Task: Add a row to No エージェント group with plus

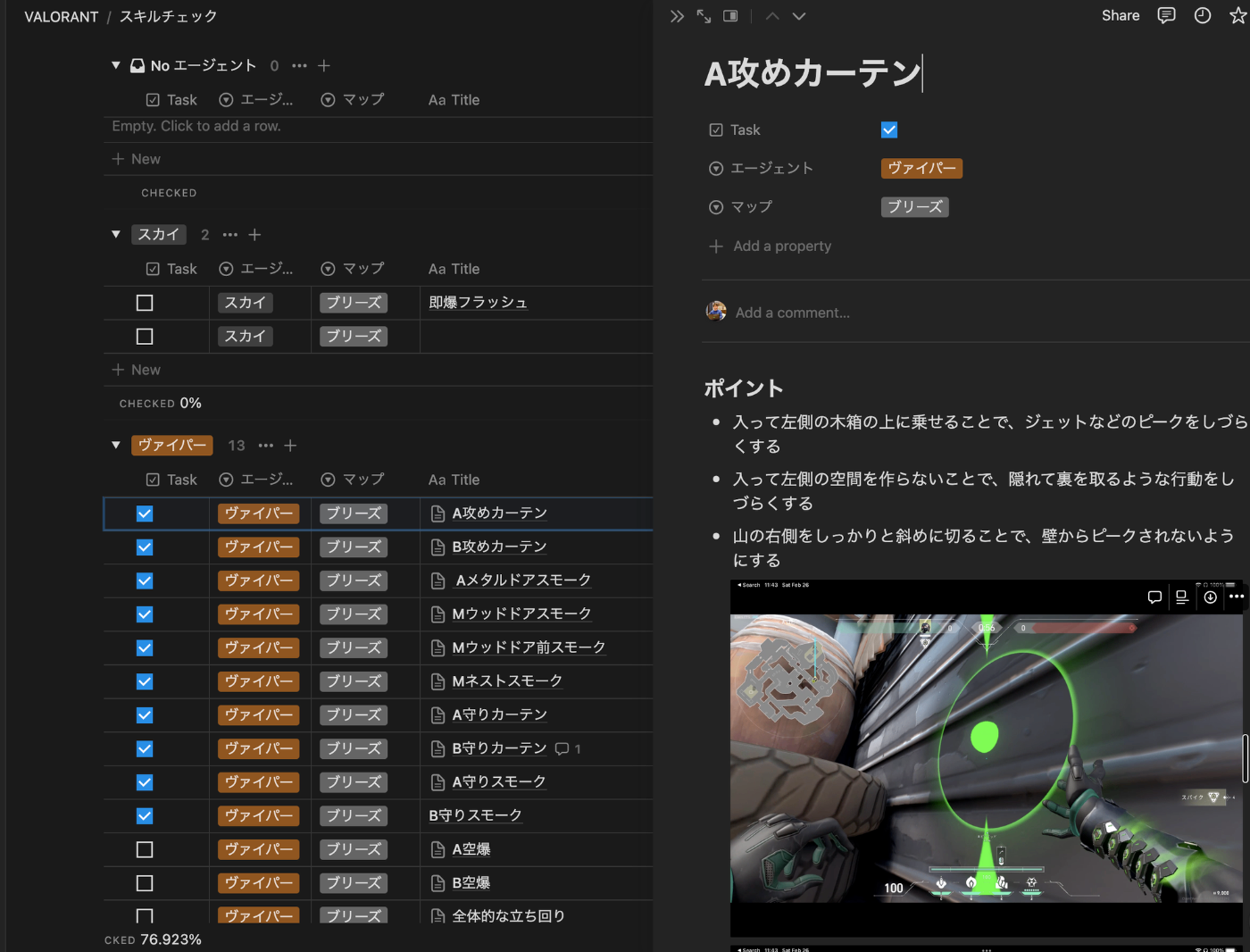Action: (324, 66)
